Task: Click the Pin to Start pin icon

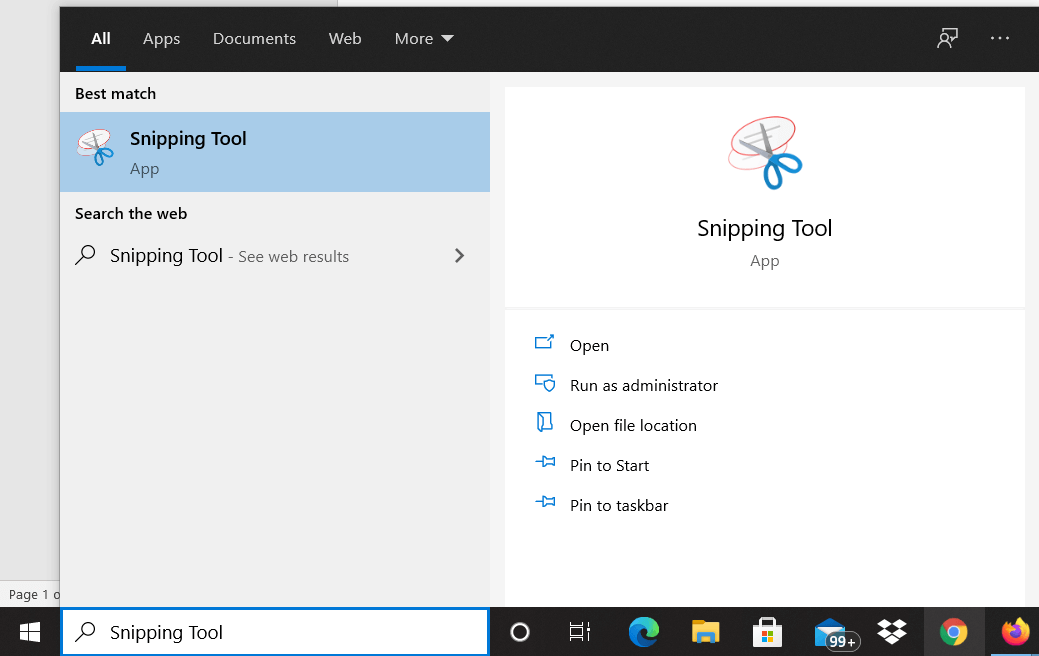Action: (545, 462)
